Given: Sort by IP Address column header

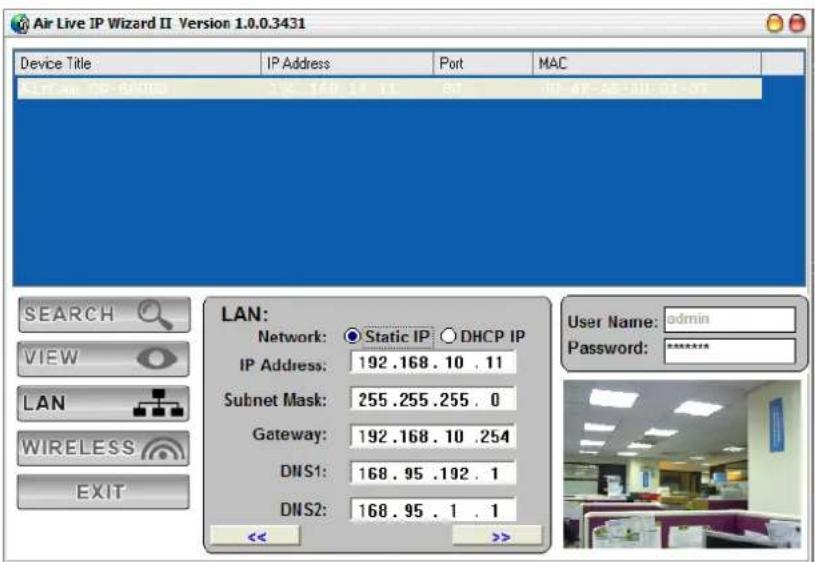Looking at the screenshot, I should coord(347,63).
